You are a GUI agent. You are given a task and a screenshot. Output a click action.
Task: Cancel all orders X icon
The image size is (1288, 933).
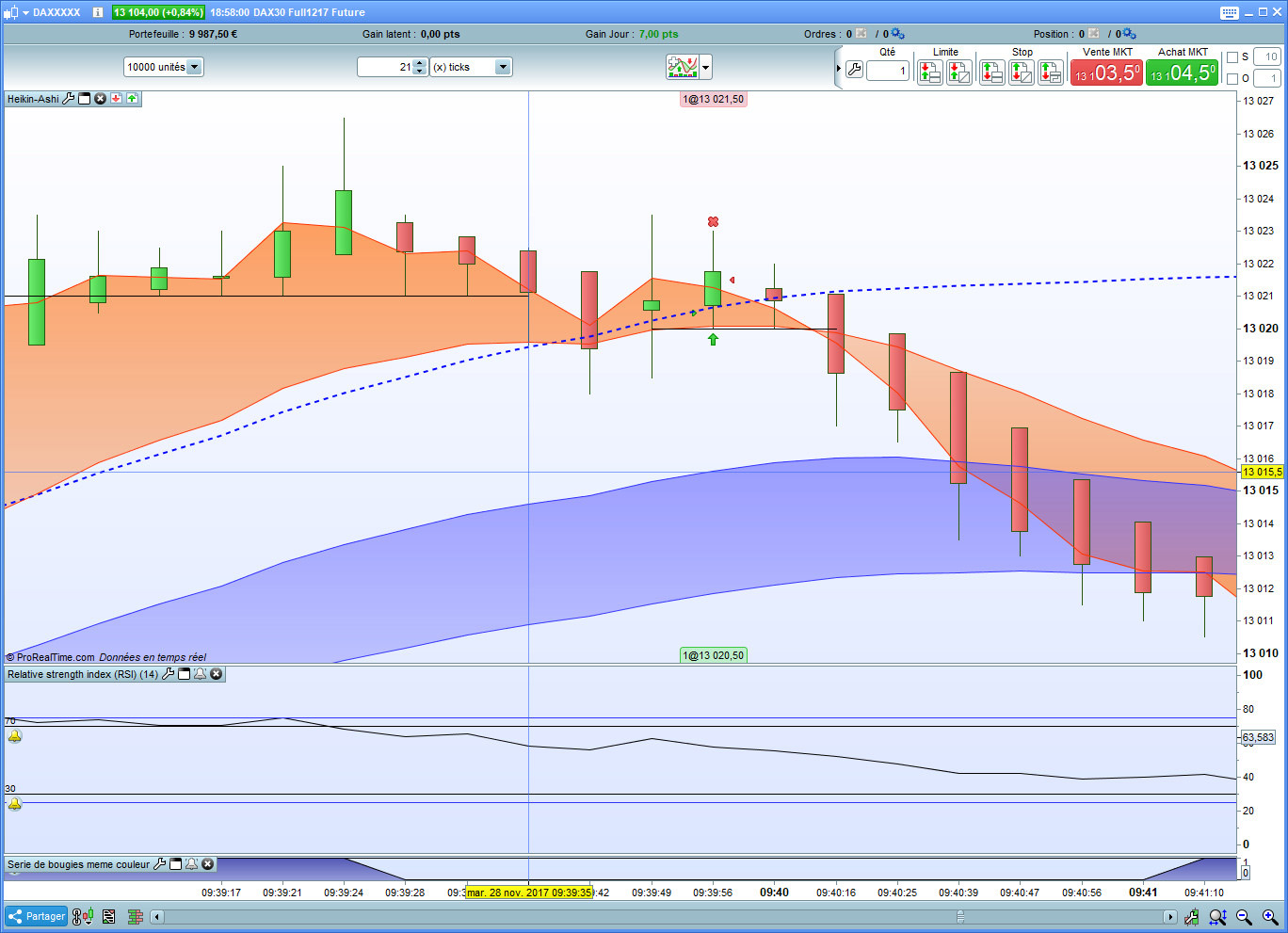[x=861, y=34]
